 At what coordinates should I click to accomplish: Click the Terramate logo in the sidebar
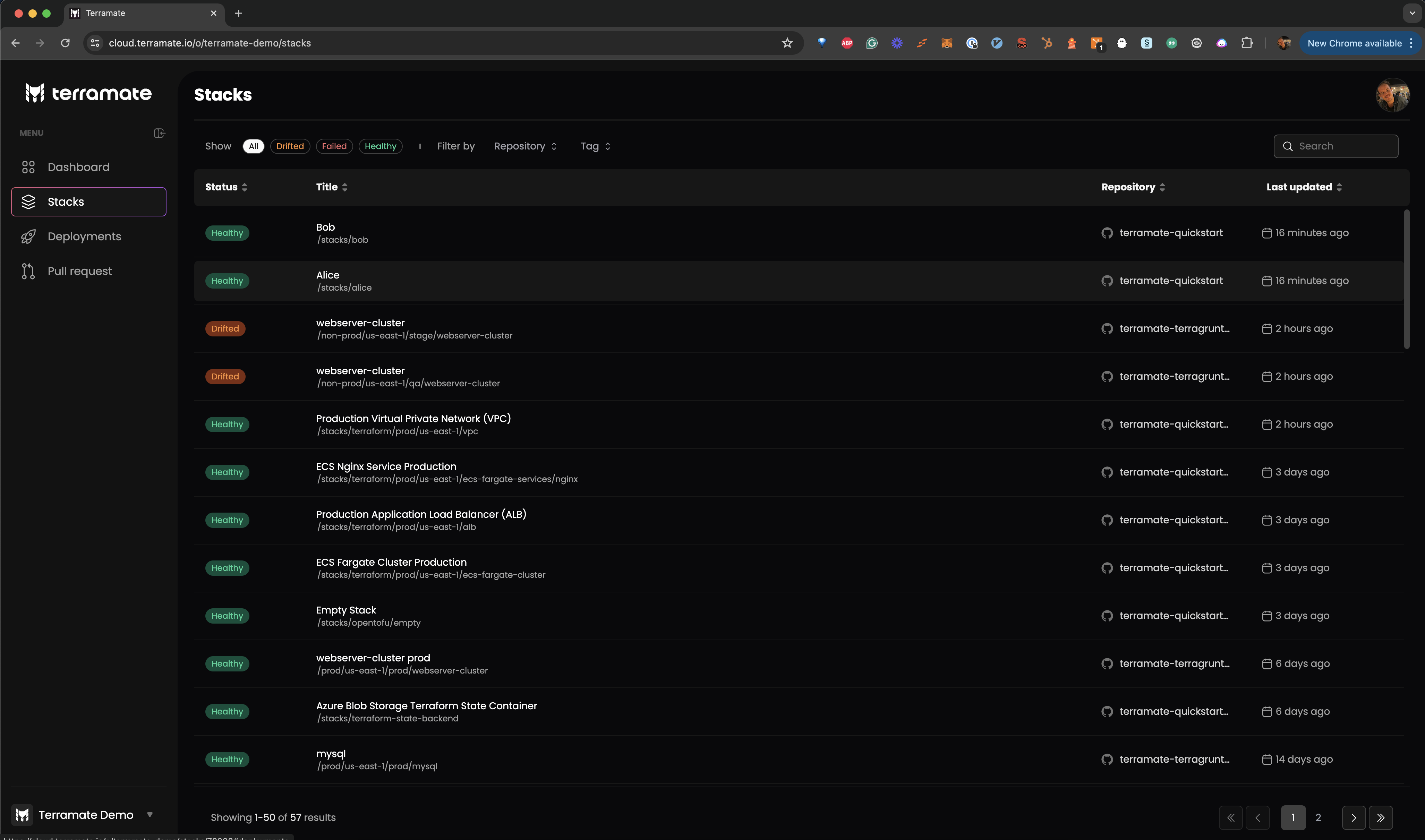88,93
